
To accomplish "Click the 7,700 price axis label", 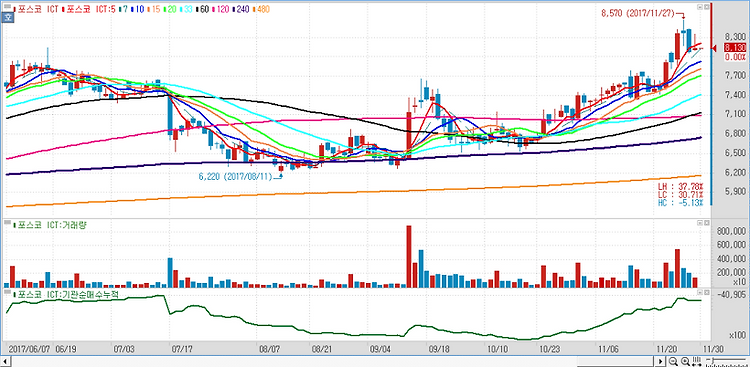I will pos(735,76).
